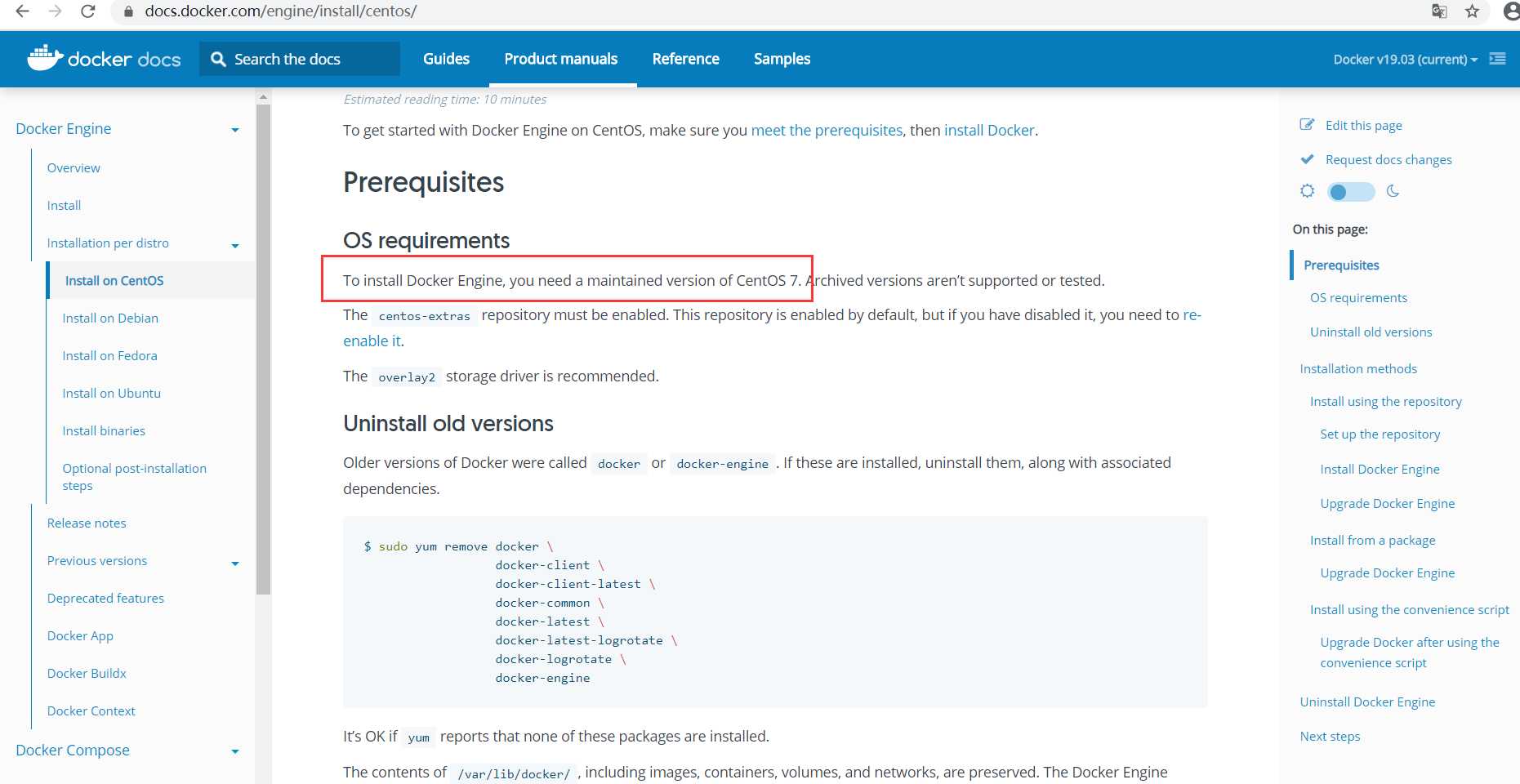This screenshot has height=784, width=1520.
Task: Open Docker Buildx in the sidebar
Action: [87, 673]
